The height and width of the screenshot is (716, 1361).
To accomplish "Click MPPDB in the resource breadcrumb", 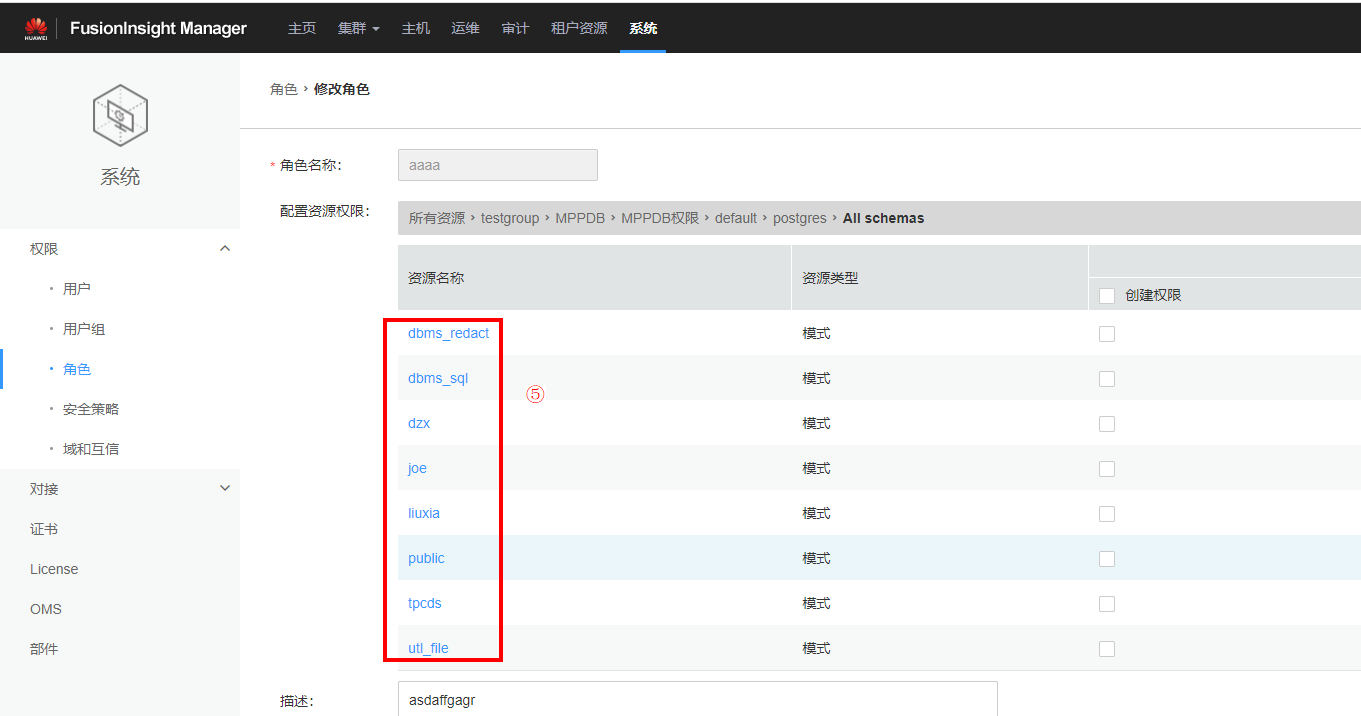I will (581, 218).
